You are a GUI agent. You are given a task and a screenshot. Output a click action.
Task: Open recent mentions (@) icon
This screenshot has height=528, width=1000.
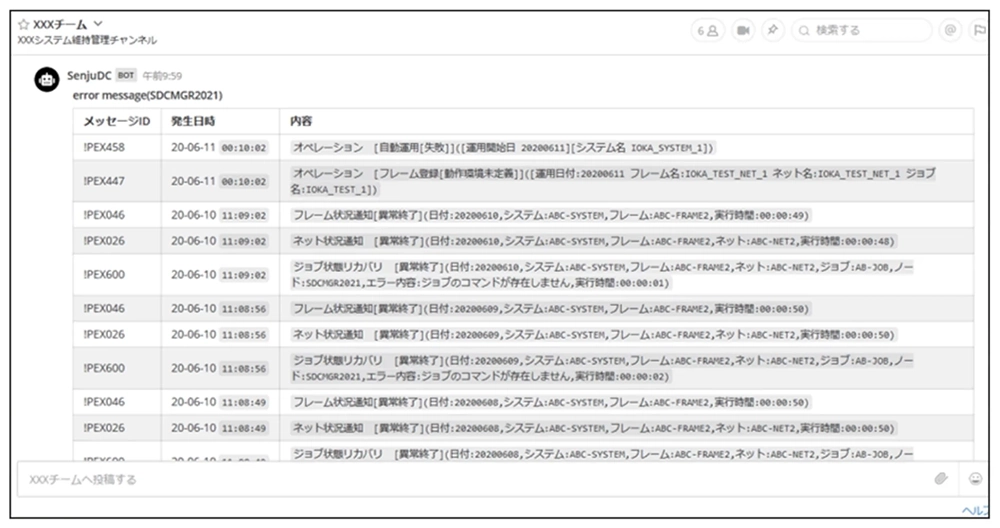point(950,30)
